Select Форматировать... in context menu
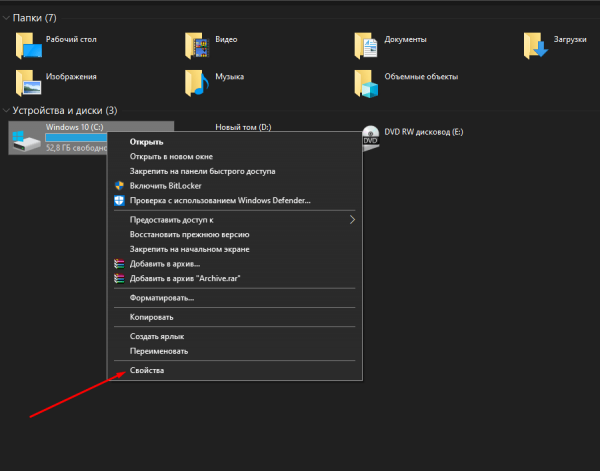 click(x=234, y=298)
